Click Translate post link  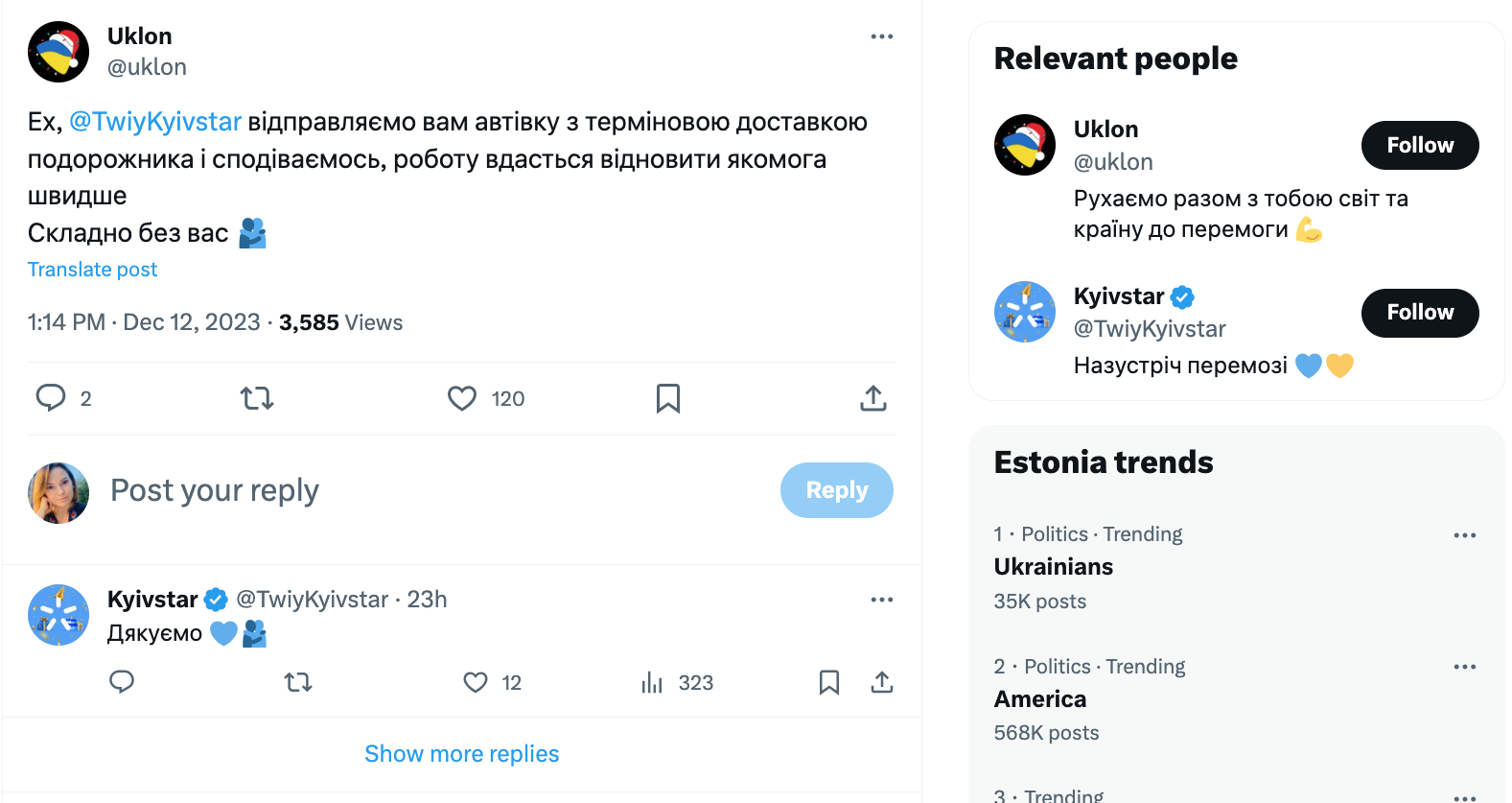[92, 270]
